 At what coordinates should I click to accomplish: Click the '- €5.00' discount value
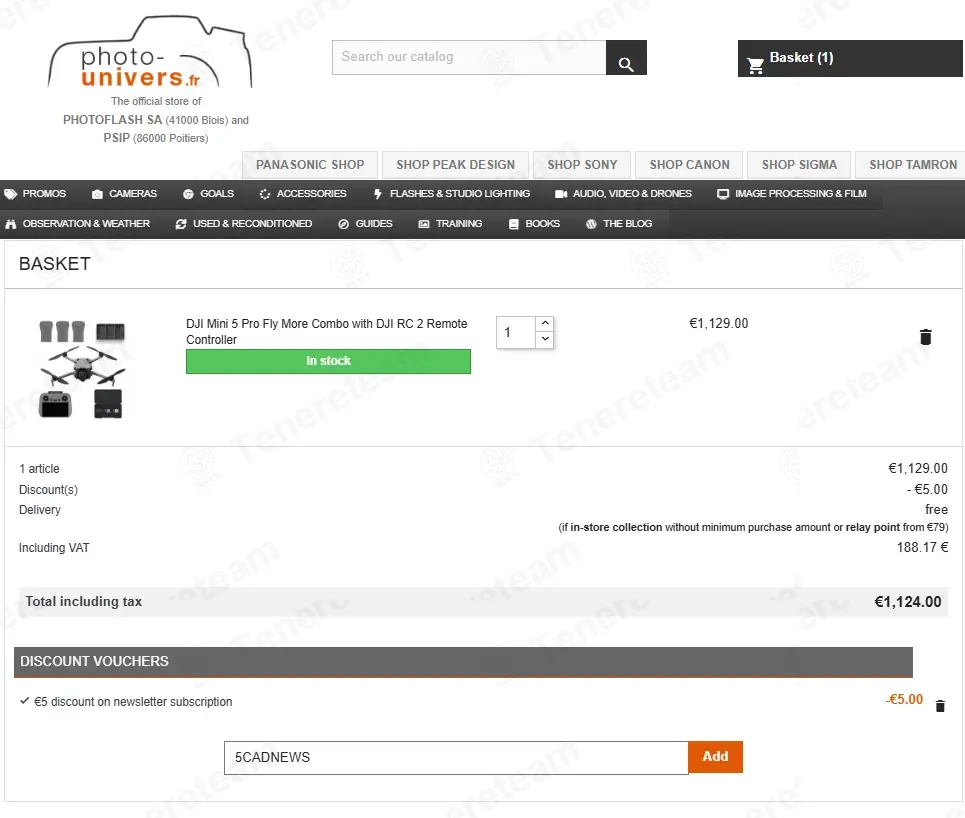tap(927, 490)
